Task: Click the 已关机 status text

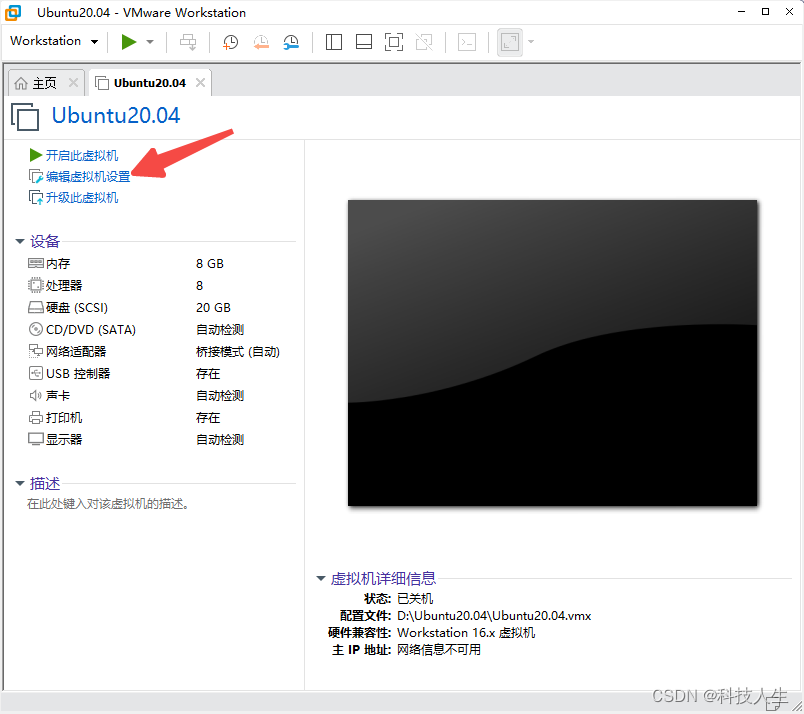Action: [x=415, y=599]
